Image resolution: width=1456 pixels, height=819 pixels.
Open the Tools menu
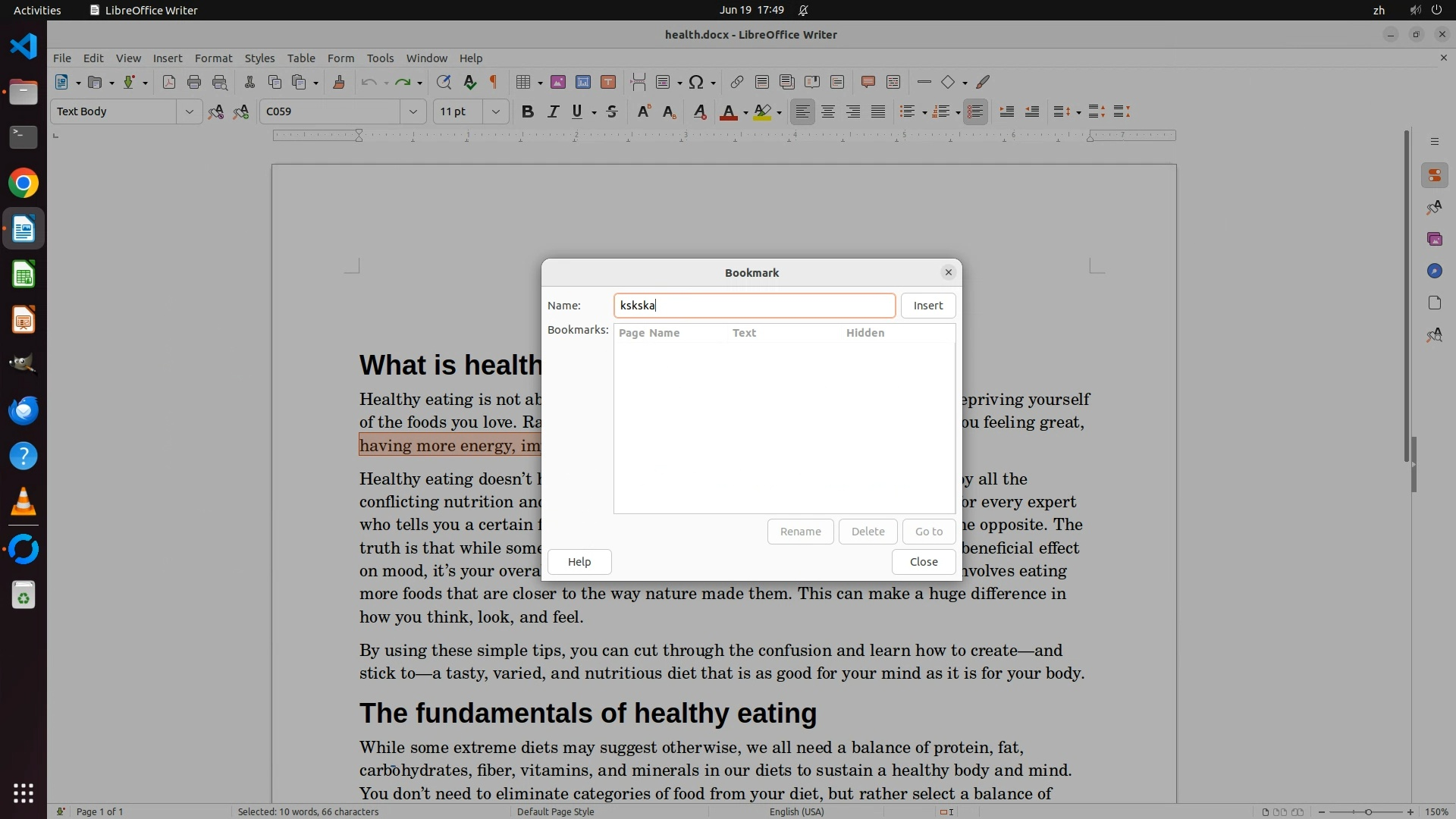(380, 58)
